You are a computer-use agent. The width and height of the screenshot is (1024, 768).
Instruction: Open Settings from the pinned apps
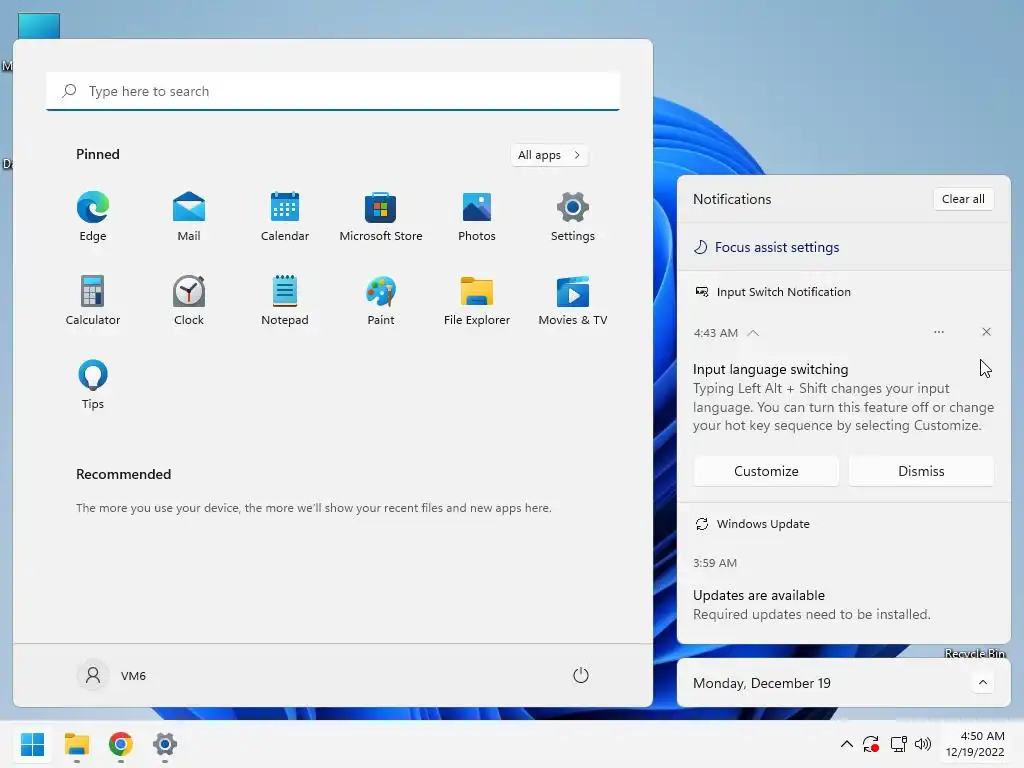tap(573, 217)
